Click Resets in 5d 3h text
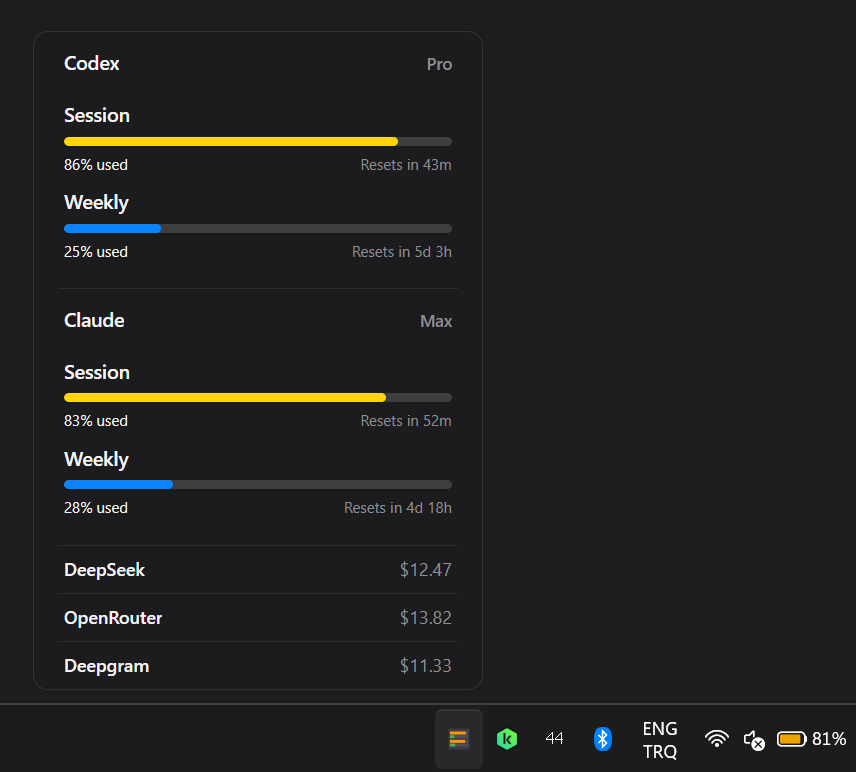 click(x=401, y=252)
